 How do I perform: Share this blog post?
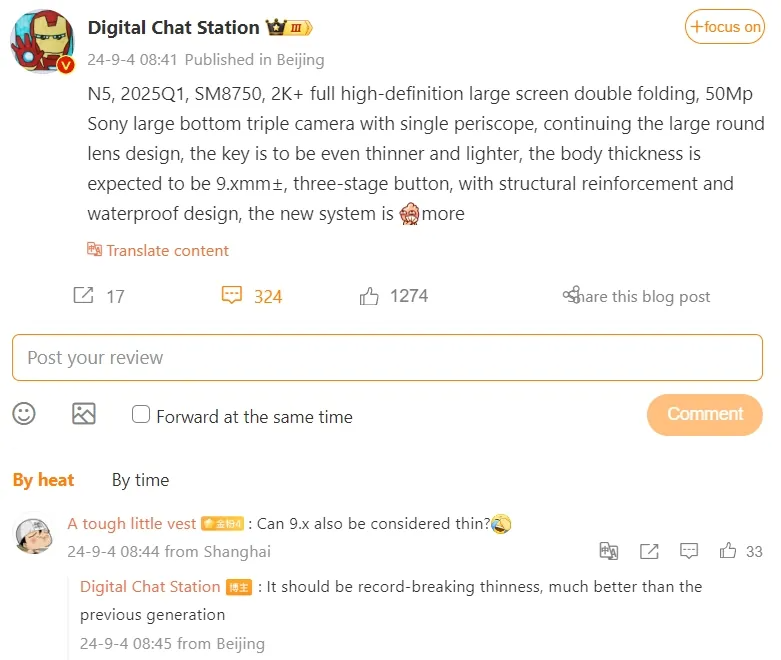tap(637, 296)
